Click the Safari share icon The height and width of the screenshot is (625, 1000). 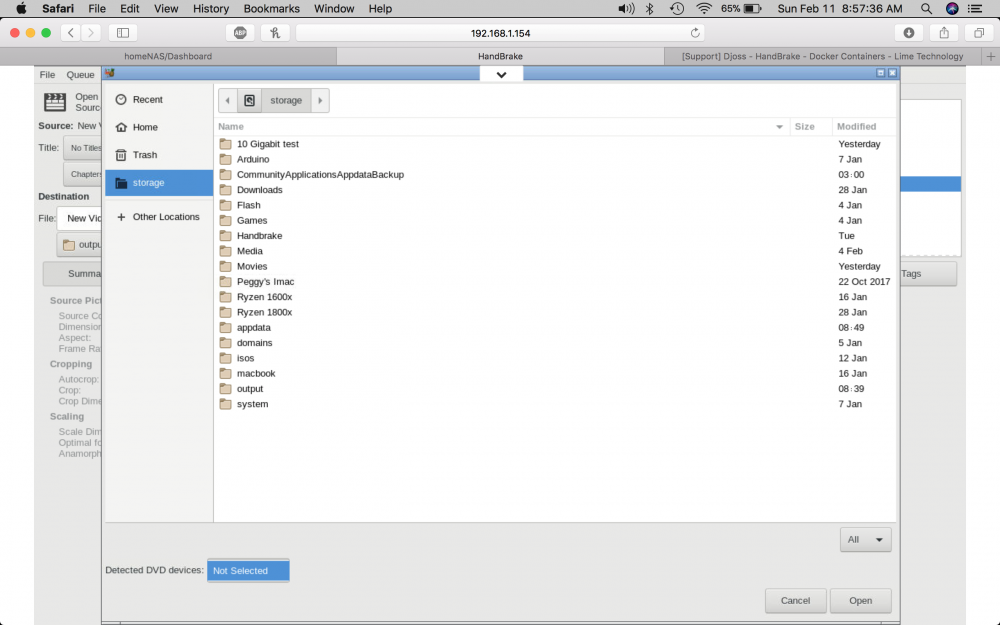(944, 33)
